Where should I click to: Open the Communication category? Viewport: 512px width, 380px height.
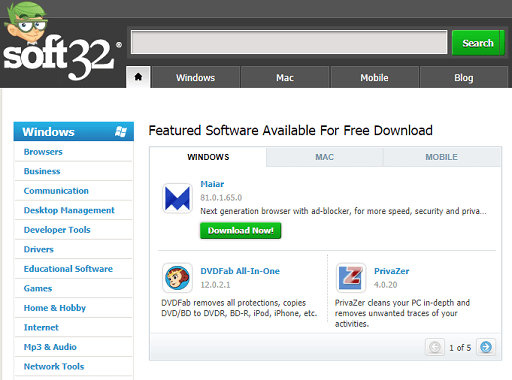pos(56,191)
